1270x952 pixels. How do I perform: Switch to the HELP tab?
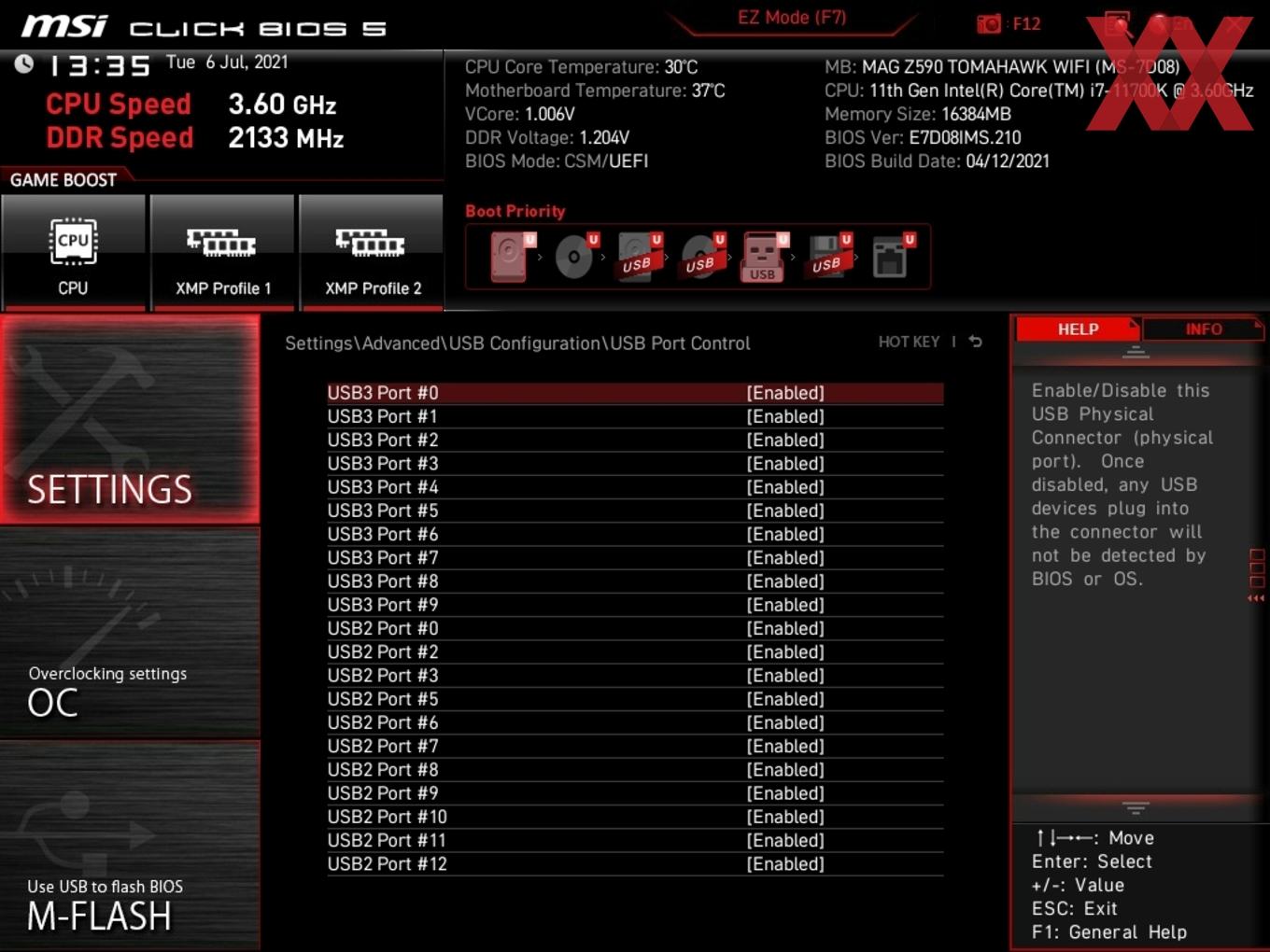(1078, 329)
